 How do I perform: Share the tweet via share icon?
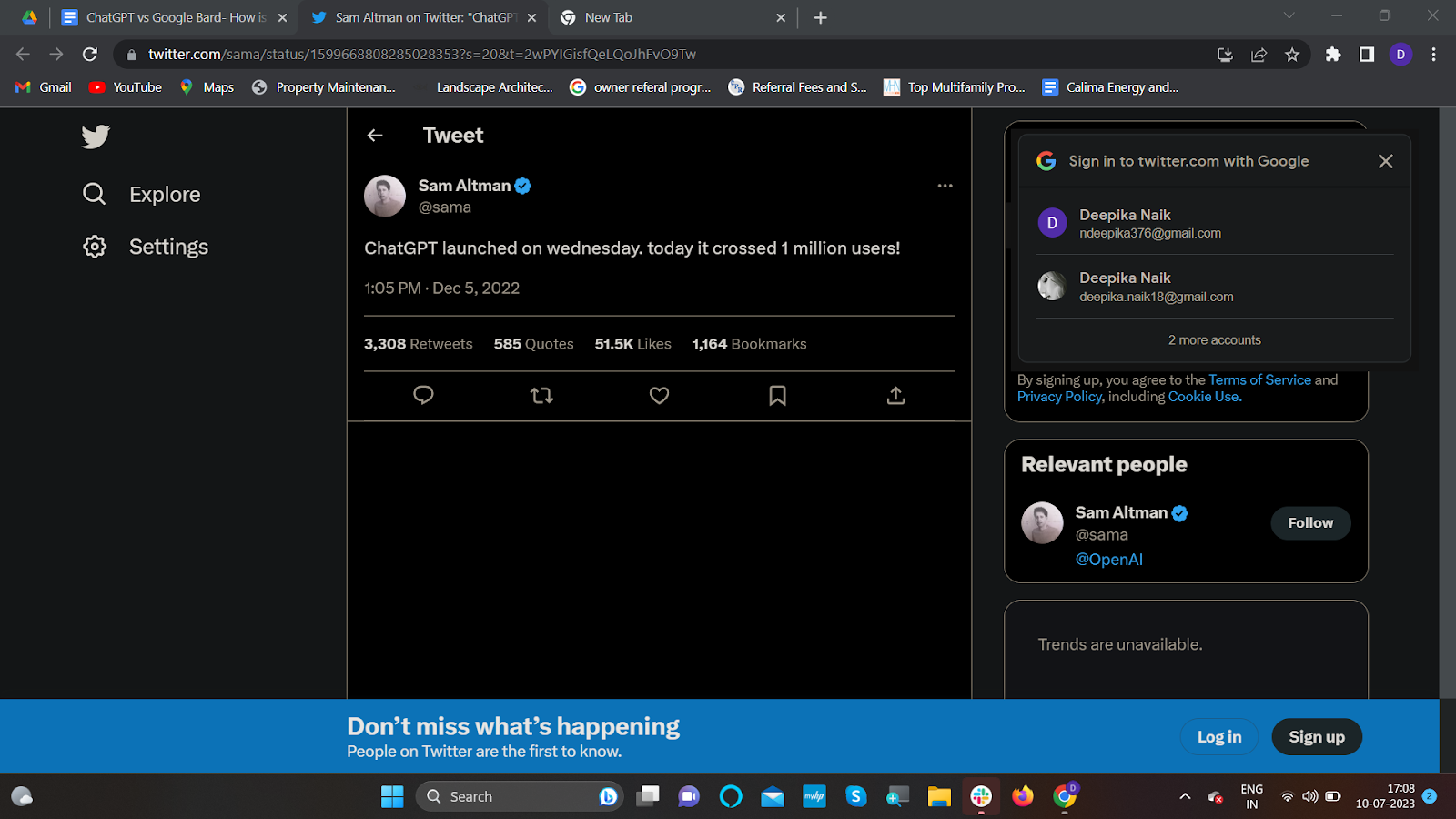tap(896, 395)
